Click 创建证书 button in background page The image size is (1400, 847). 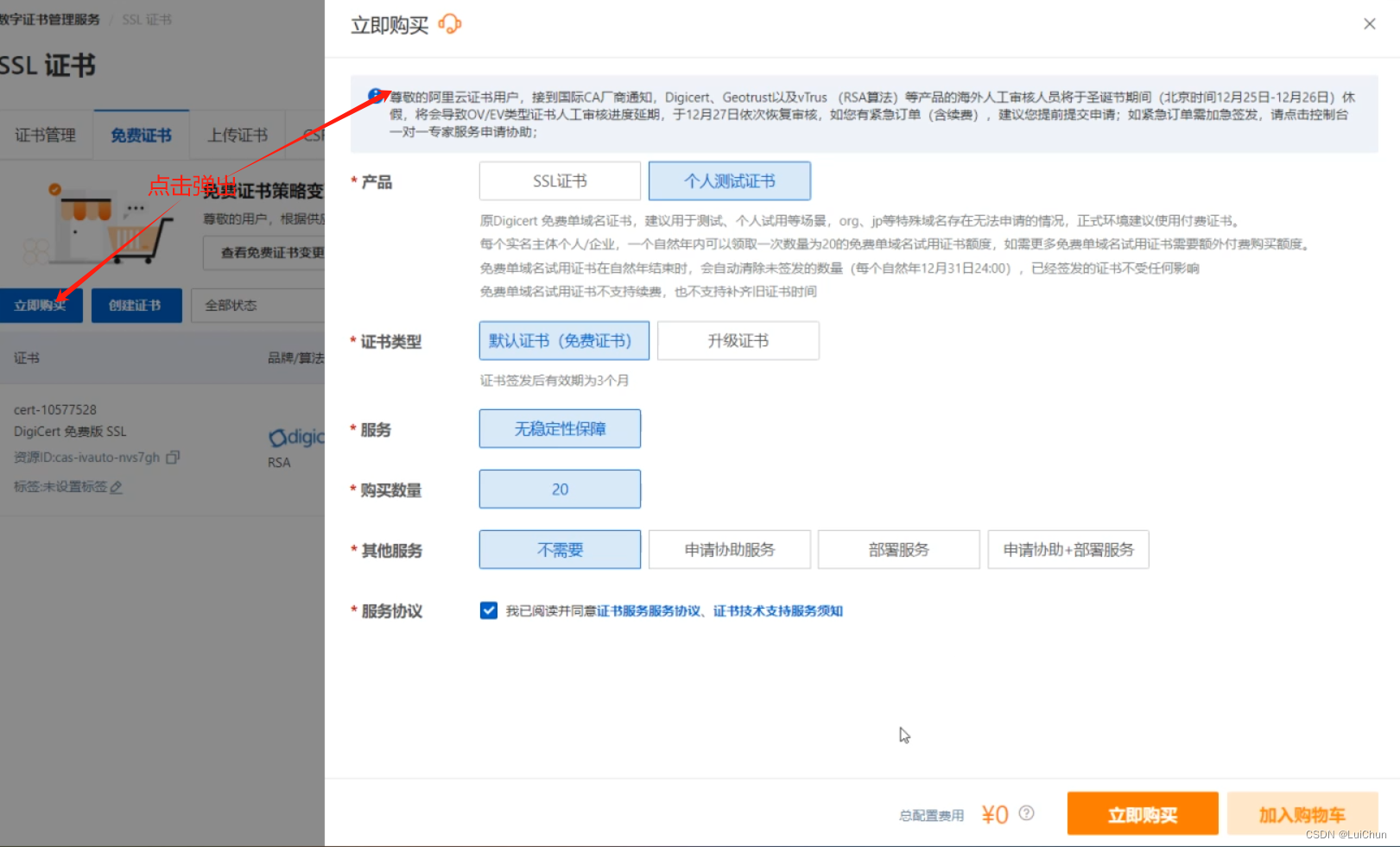(x=136, y=306)
